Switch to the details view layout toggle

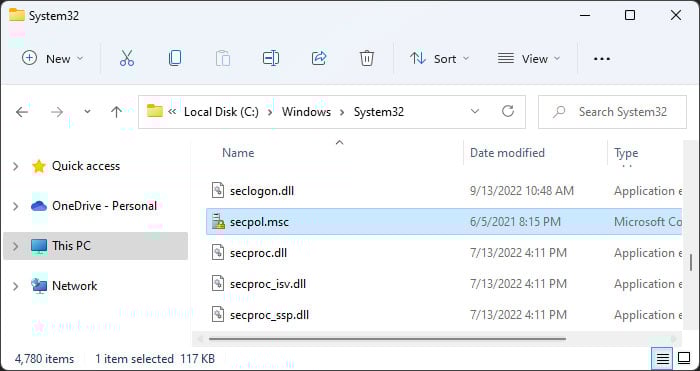pyautogui.click(x=663, y=358)
